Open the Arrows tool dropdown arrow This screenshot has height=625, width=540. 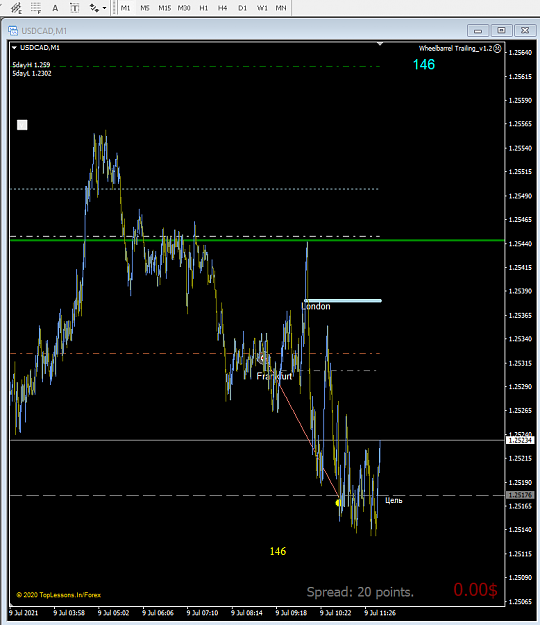tap(104, 8)
